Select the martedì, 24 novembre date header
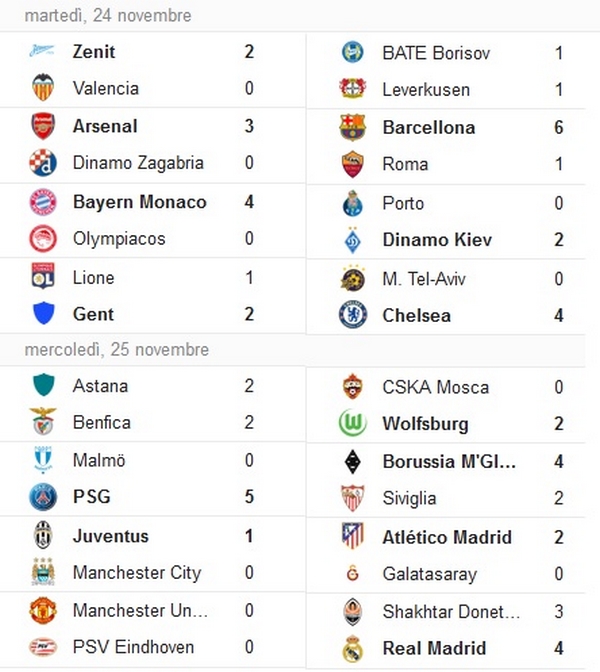This screenshot has width=600, height=672. pos(108,16)
